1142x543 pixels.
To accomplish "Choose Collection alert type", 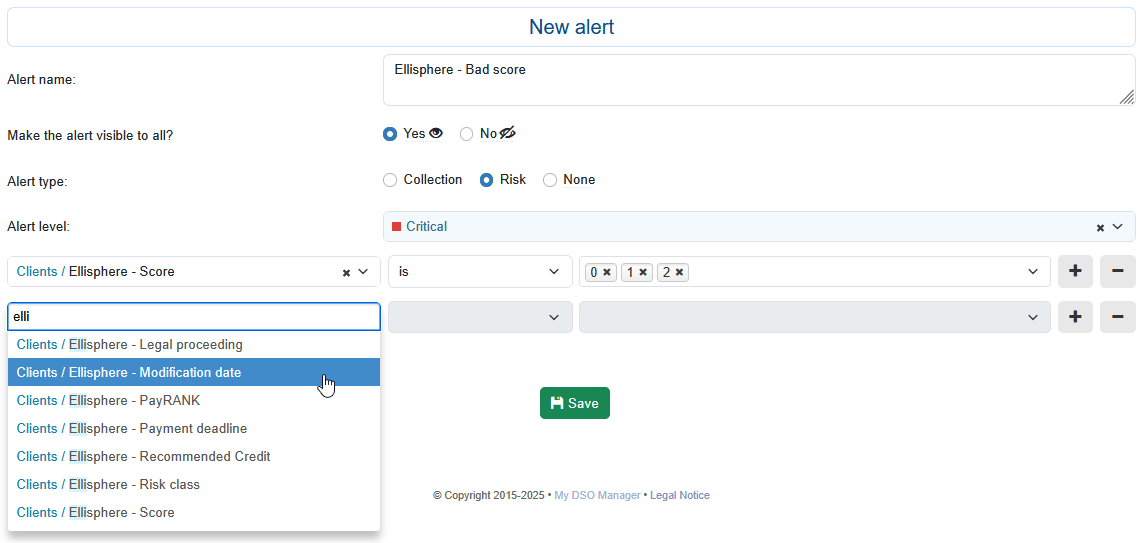I will tap(390, 180).
